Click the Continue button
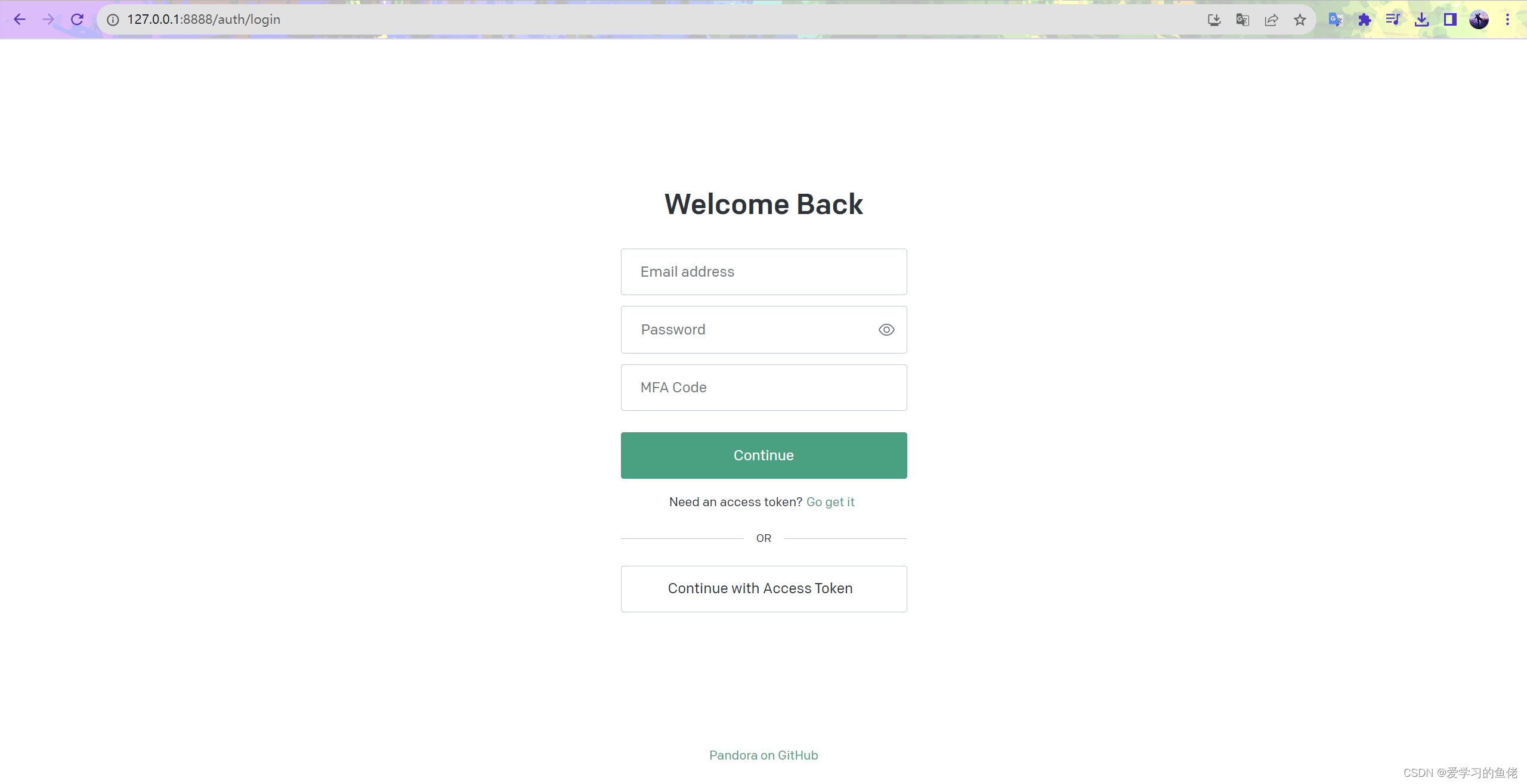Screen dimensions: 1527x784 [x=763, y=455]
